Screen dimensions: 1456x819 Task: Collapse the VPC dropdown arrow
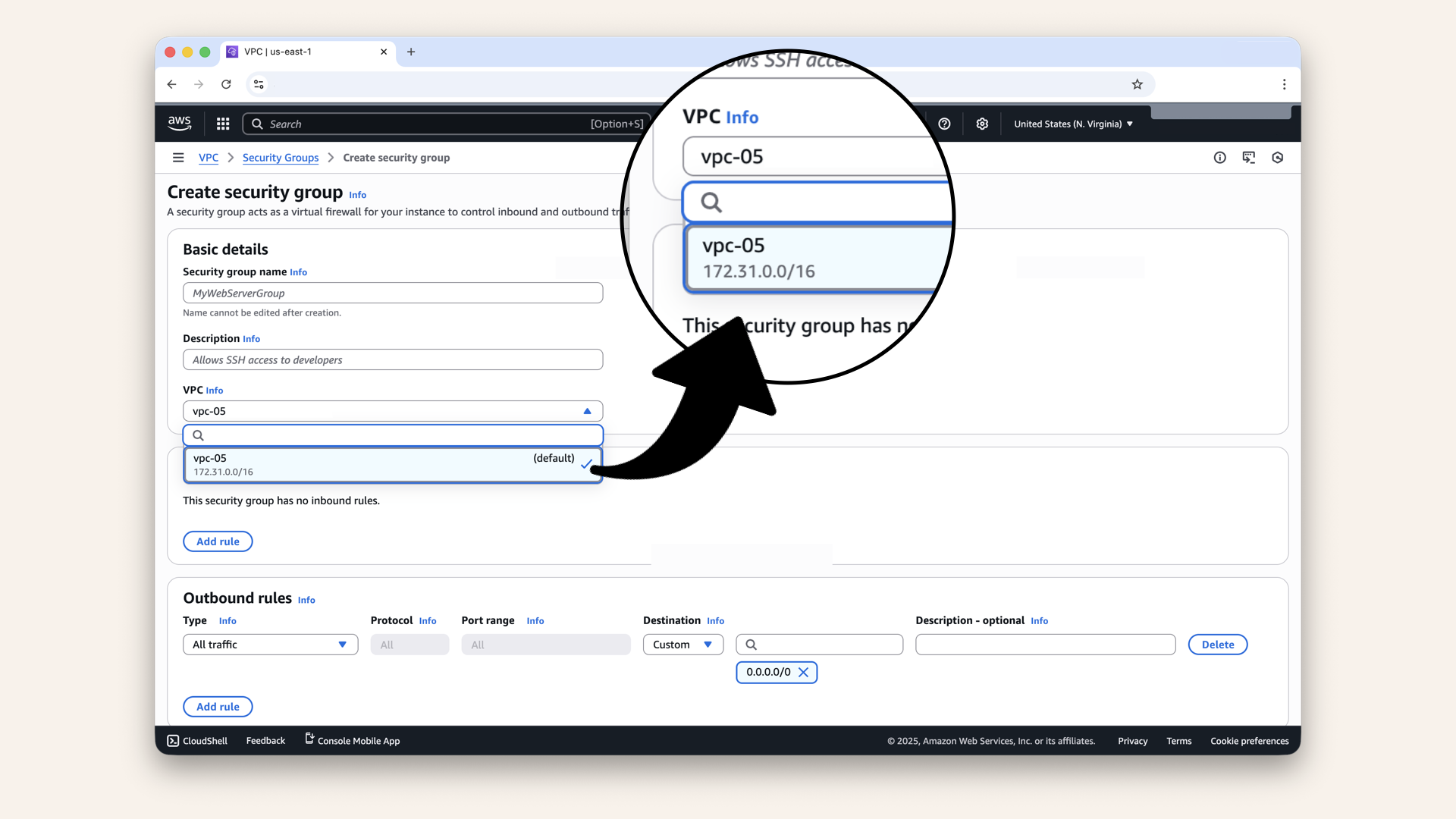[x=588, y=410]
